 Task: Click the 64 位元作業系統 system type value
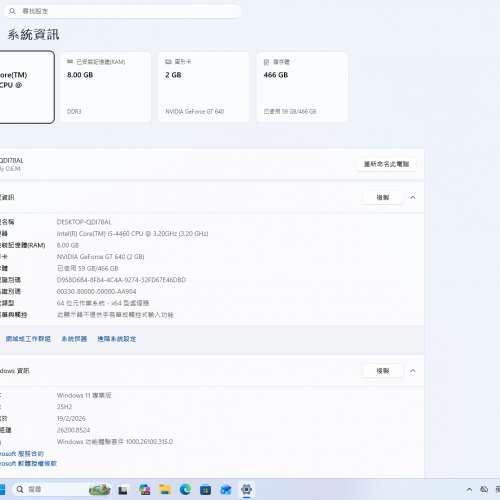[x=103, y=303]
